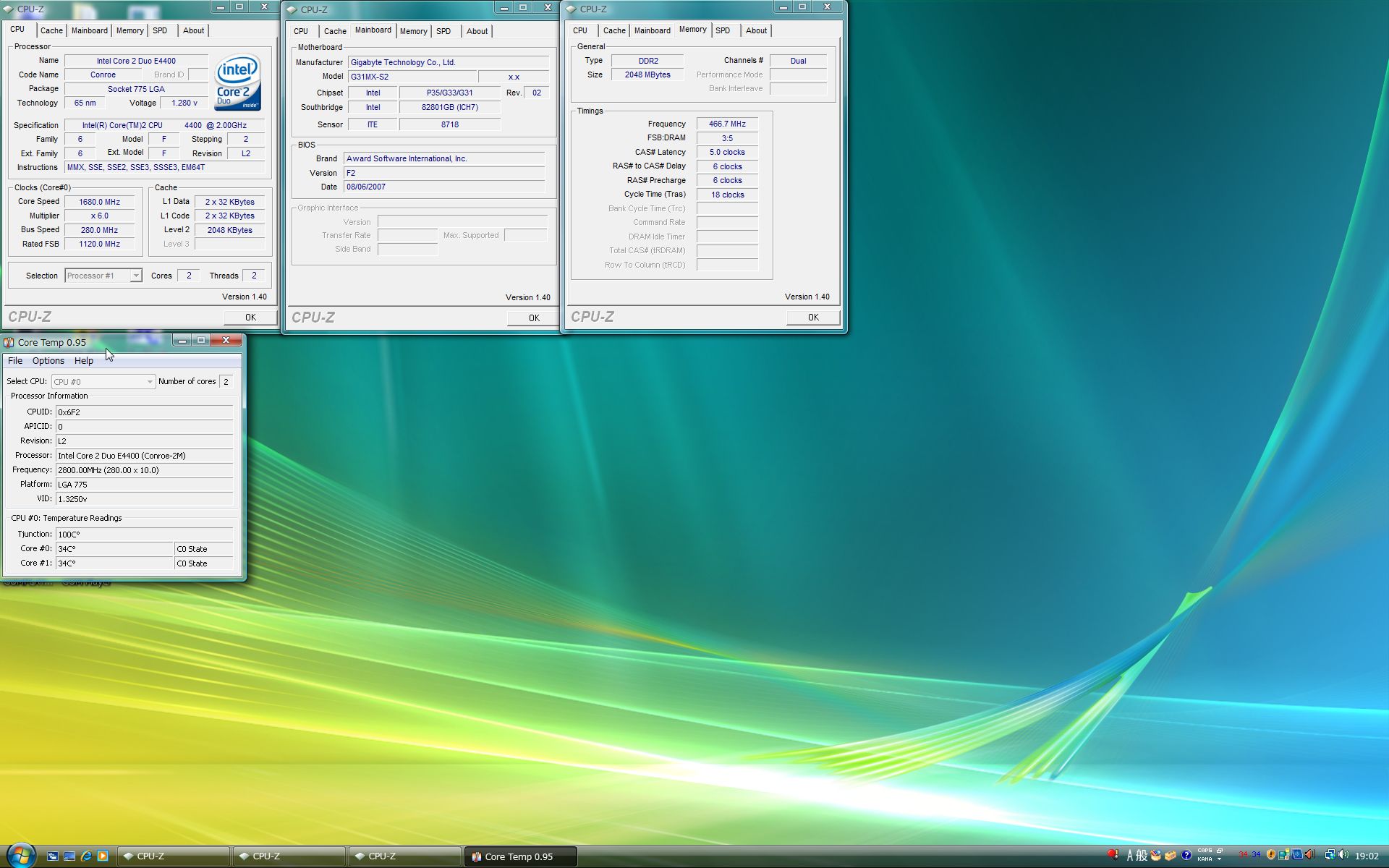Open Windows Media Player quick launch icon
Screen dimensions: 1389x868
tap(103, 856)
